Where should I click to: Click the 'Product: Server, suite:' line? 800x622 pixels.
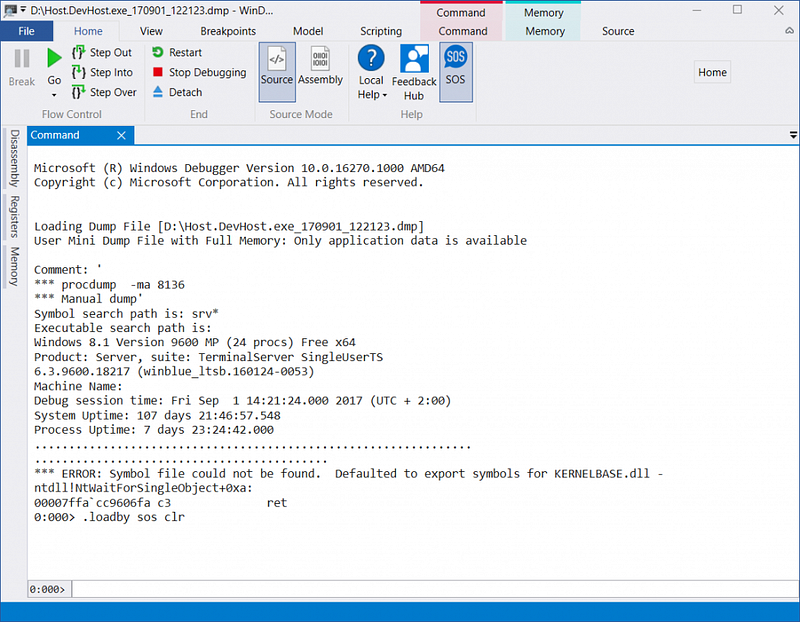[x=208, y=357]
